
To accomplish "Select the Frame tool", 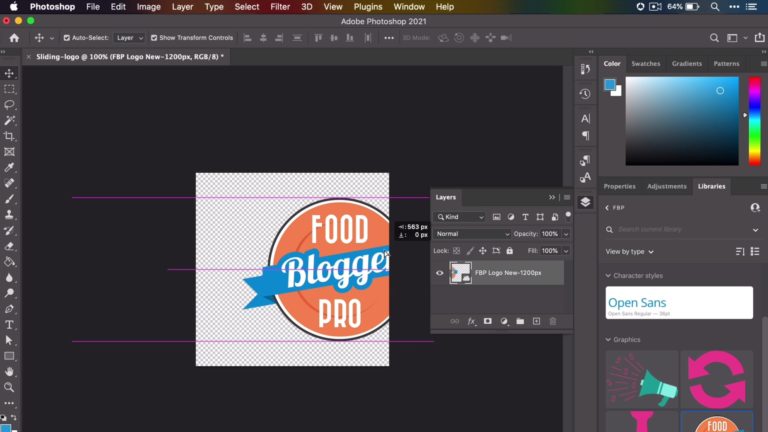I will [x=9, y=152].
